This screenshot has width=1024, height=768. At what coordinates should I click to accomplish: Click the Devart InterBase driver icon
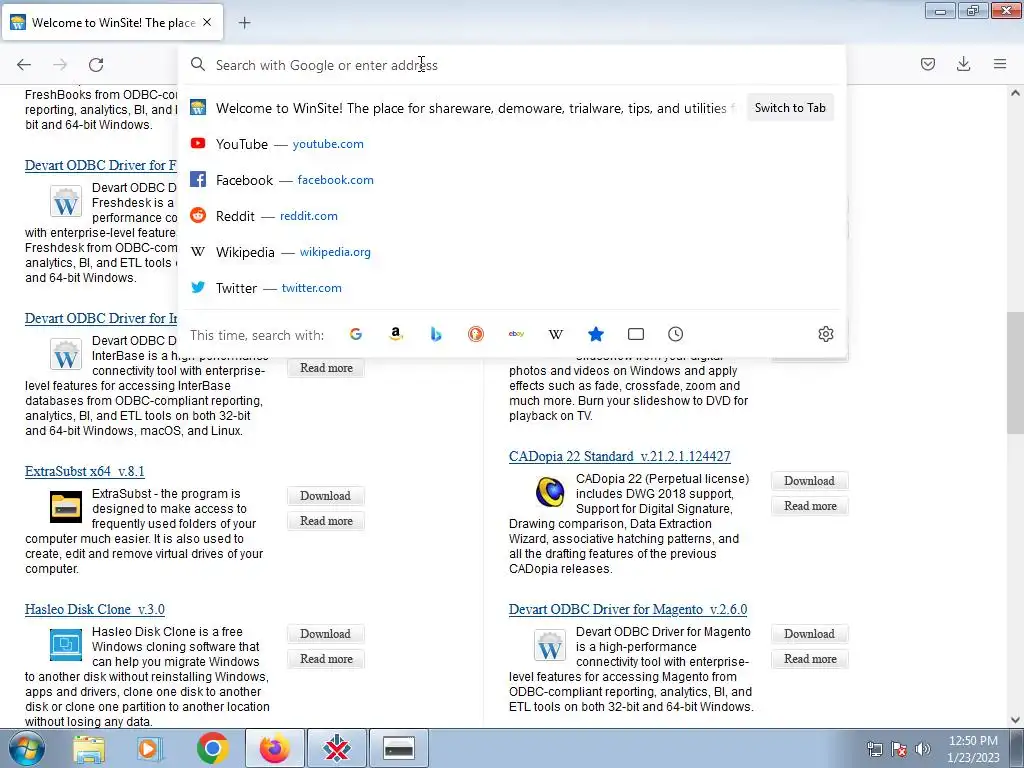click(x=66, y=354)
